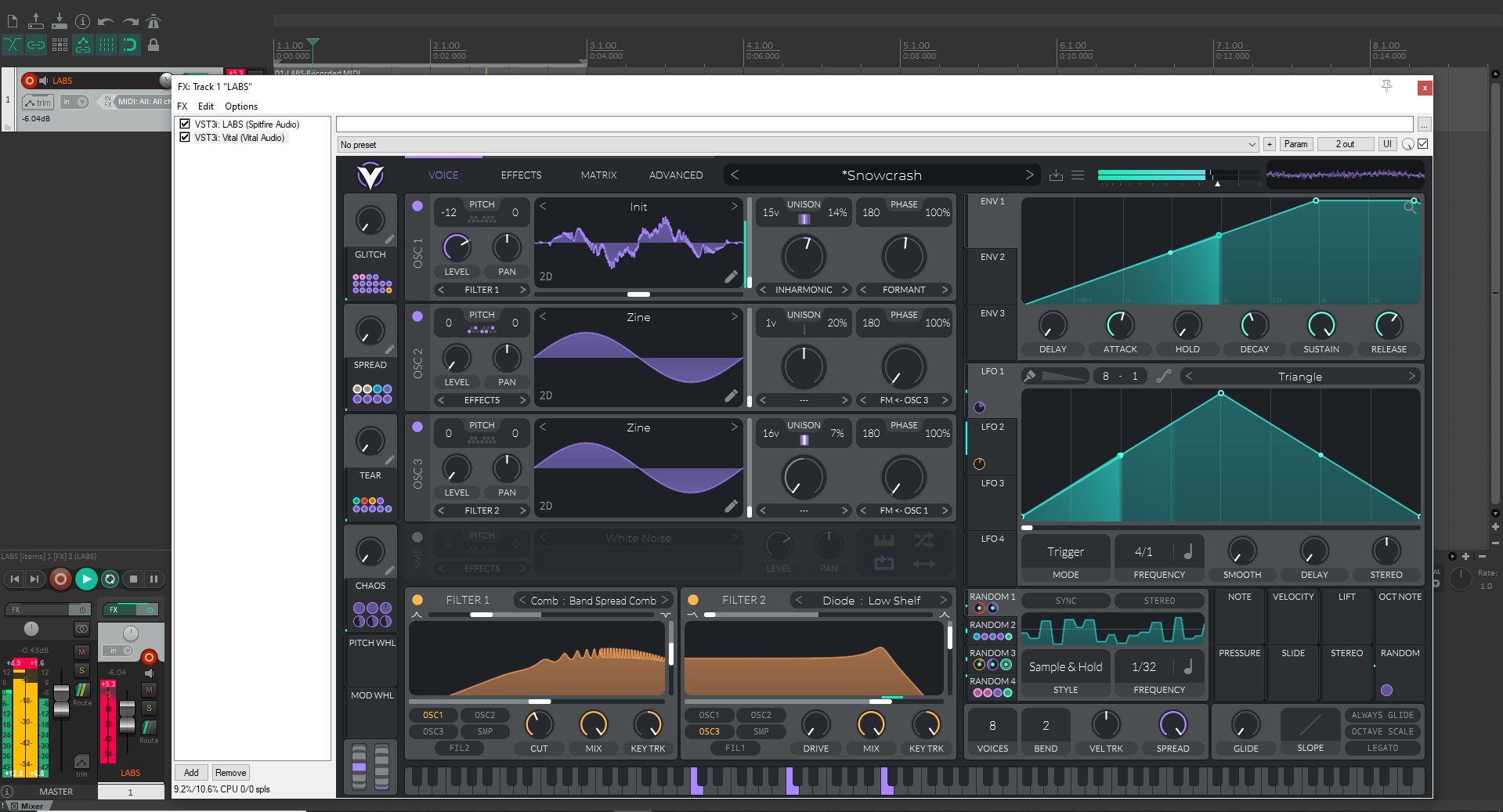Click the Remove button below the FX list
The image size is (1503, 812).
[x=230, y=773]
